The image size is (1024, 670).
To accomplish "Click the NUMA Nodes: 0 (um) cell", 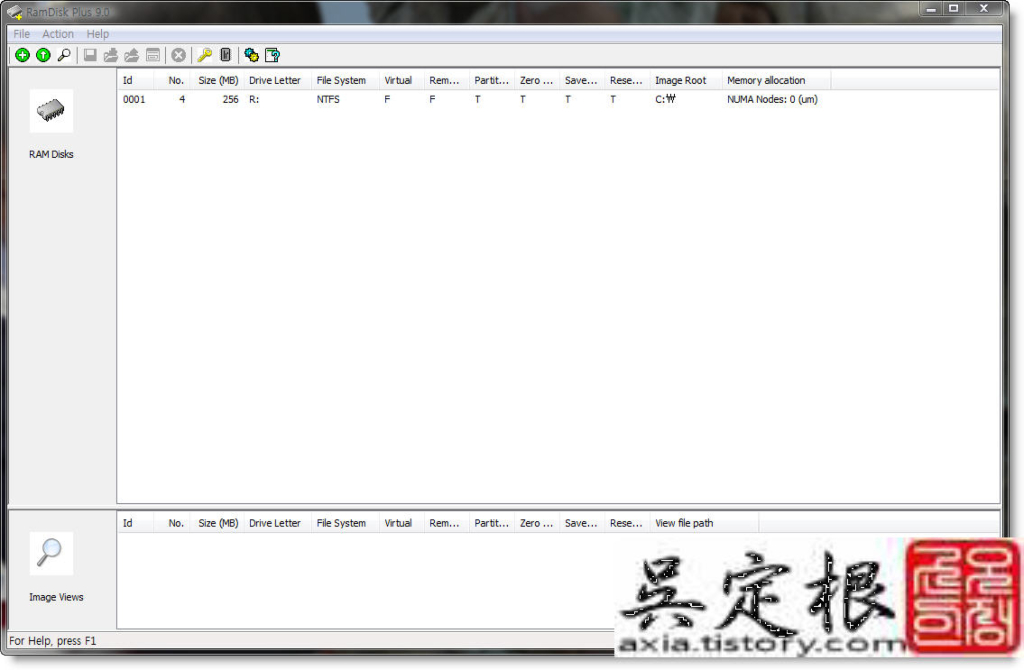I will pyautogui.click(x=772, y=99).
